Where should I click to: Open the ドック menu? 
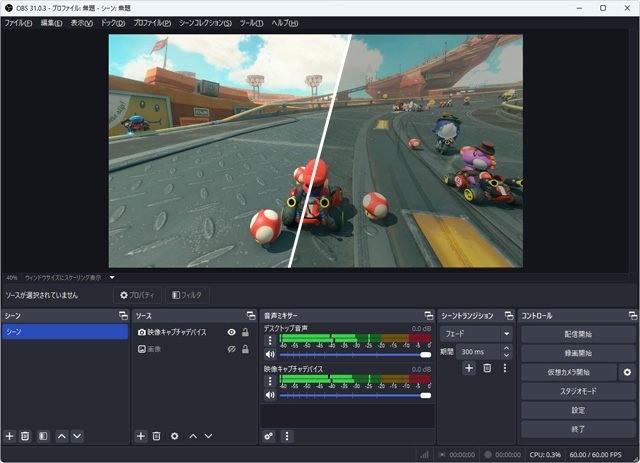(113, 23)
